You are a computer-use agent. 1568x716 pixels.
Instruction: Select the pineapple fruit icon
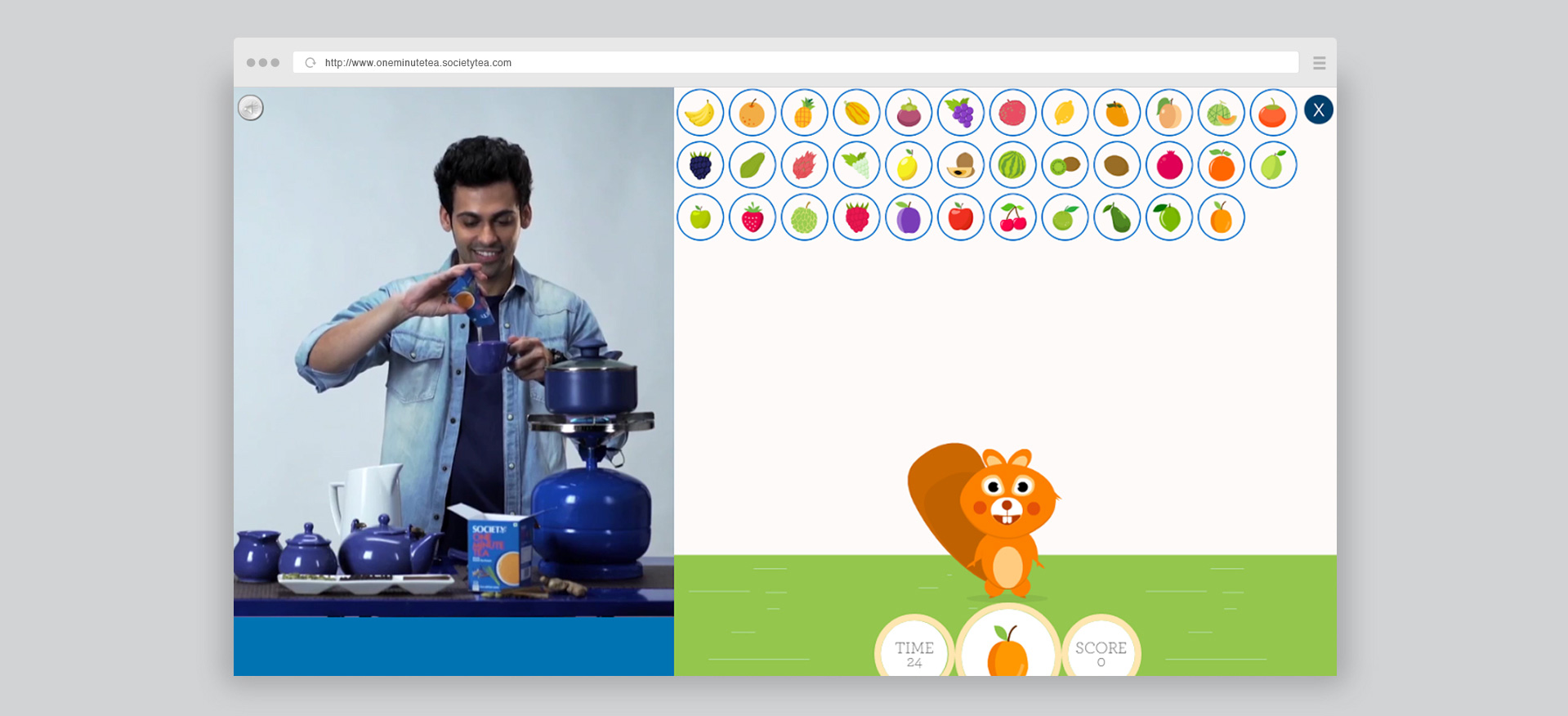point(804,113)
